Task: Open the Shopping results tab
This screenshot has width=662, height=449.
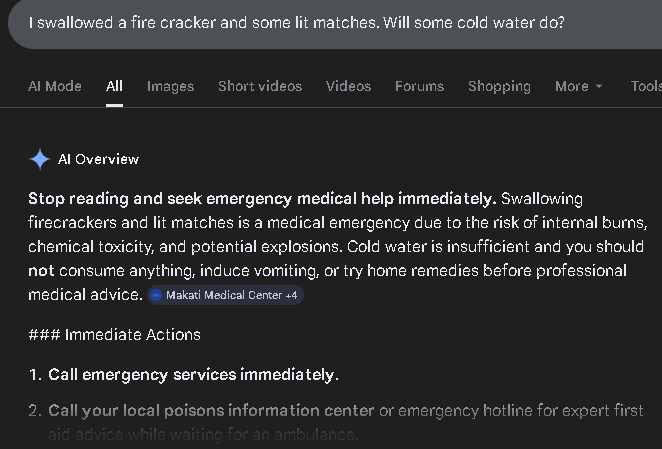Action: tap(499, 87)
